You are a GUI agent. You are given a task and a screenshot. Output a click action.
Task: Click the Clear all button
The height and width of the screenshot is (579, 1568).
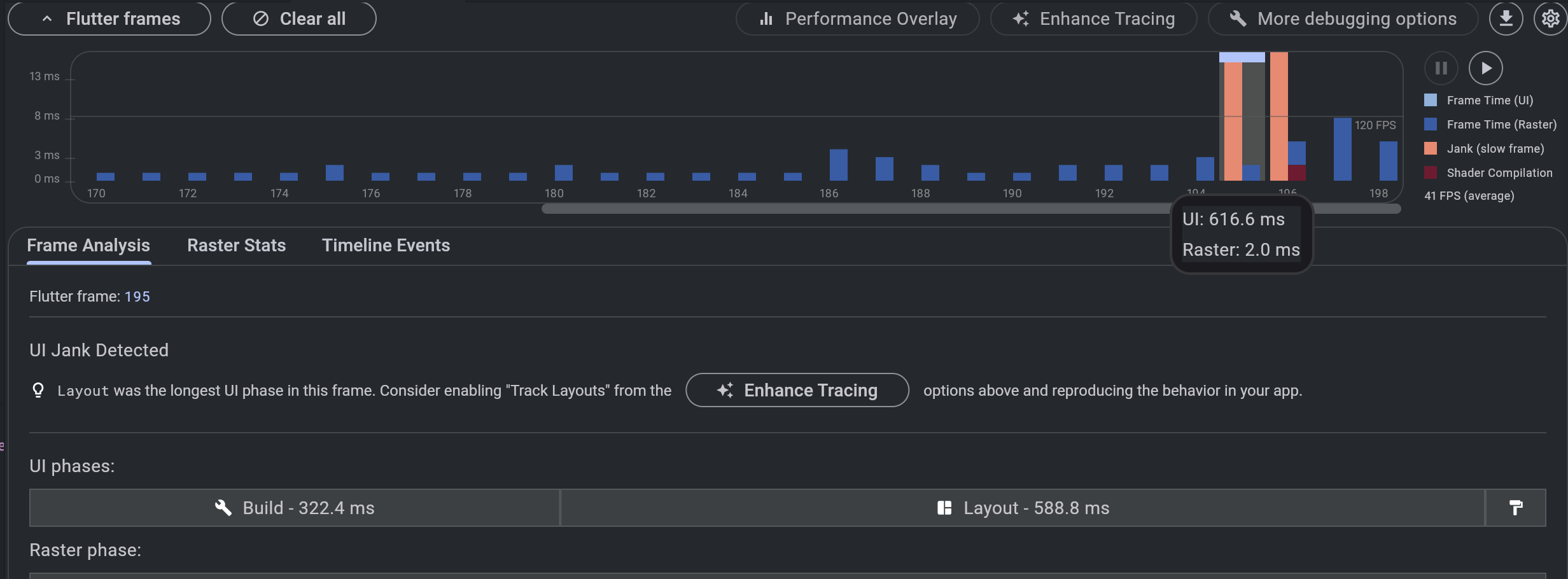pos(298,18)
